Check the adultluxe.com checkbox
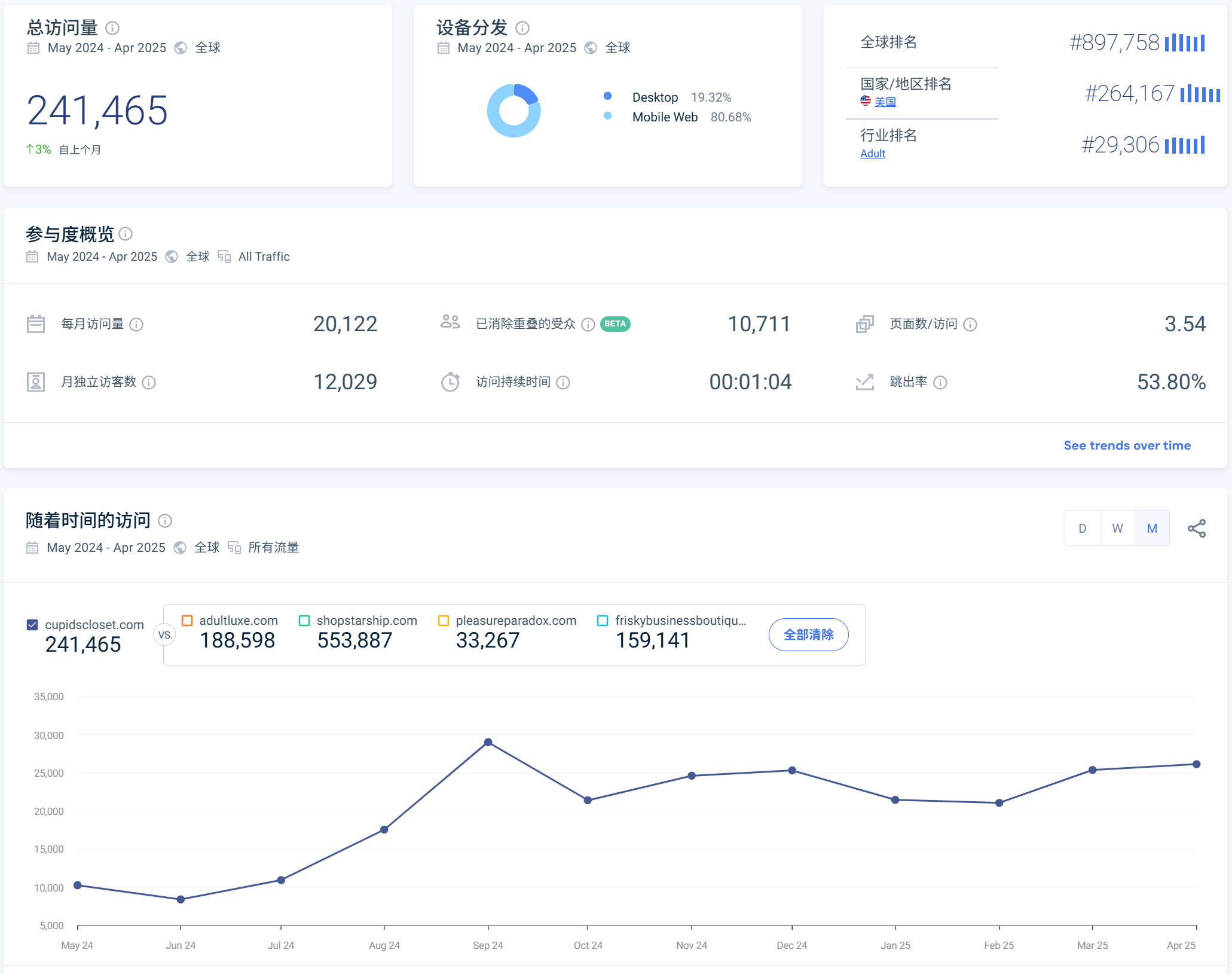The width and height of the screenshot is (1232, 974). 187,621
